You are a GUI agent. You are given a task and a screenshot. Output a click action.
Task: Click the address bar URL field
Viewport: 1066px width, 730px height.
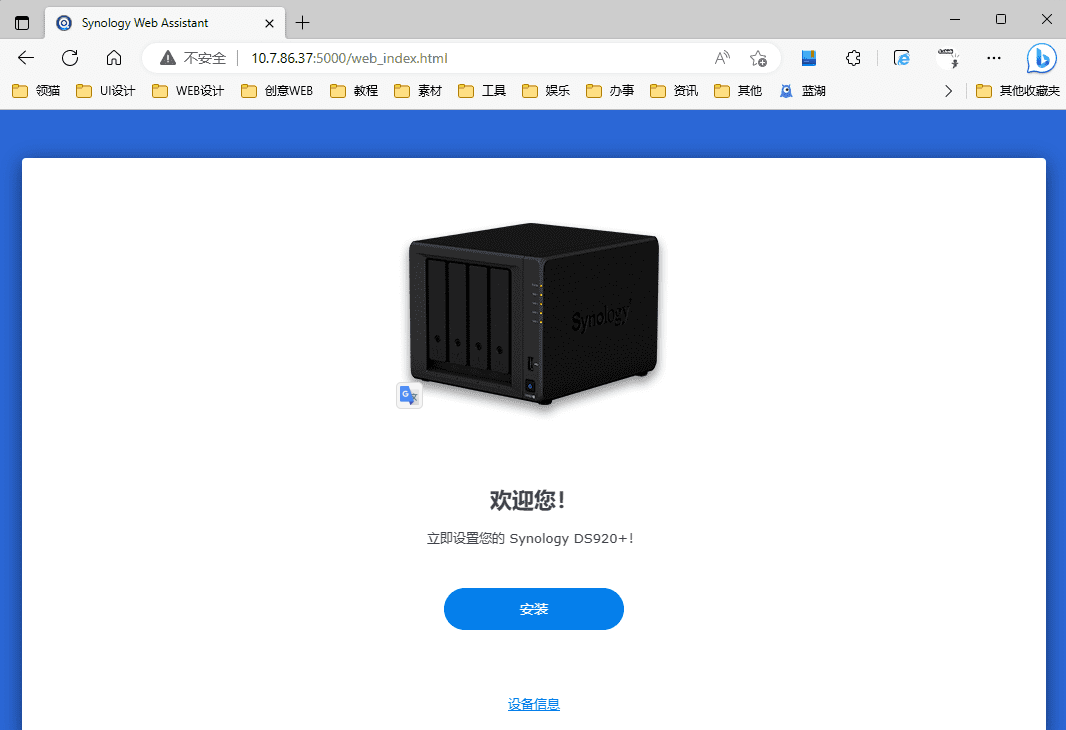pyautogui.click(x=450, y=58)
